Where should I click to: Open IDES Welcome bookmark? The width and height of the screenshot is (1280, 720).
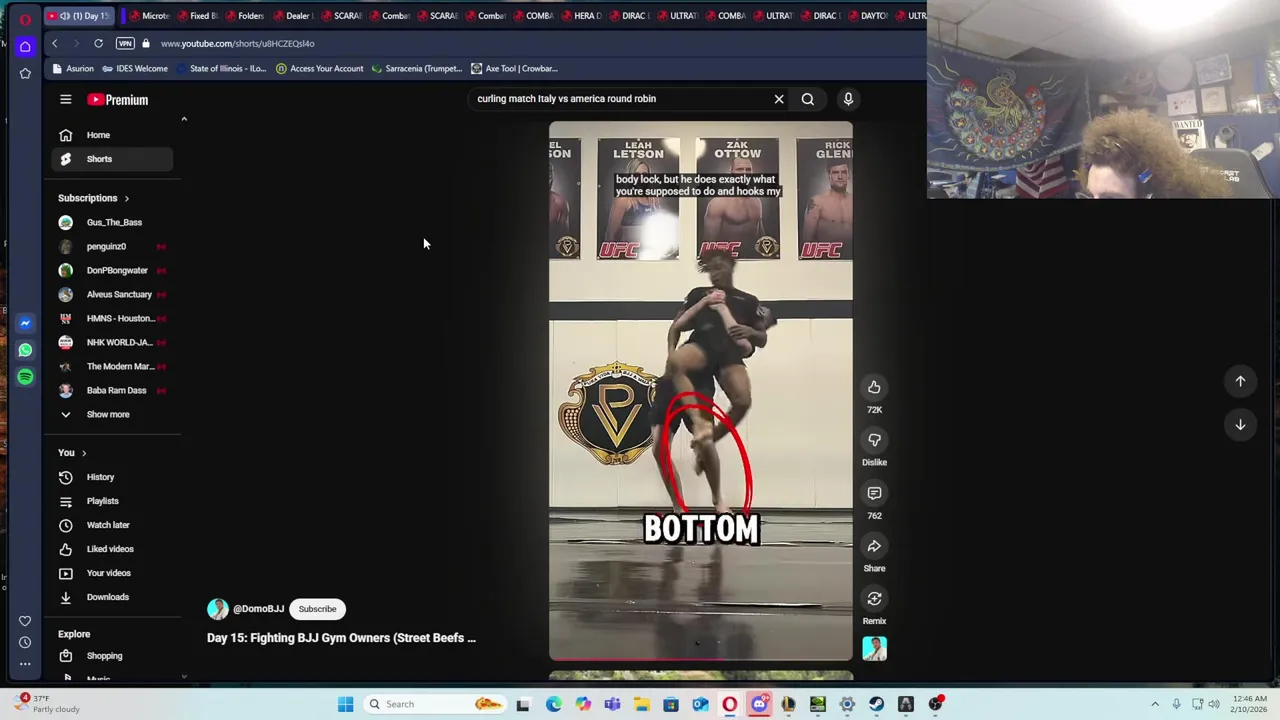(134, 69)
